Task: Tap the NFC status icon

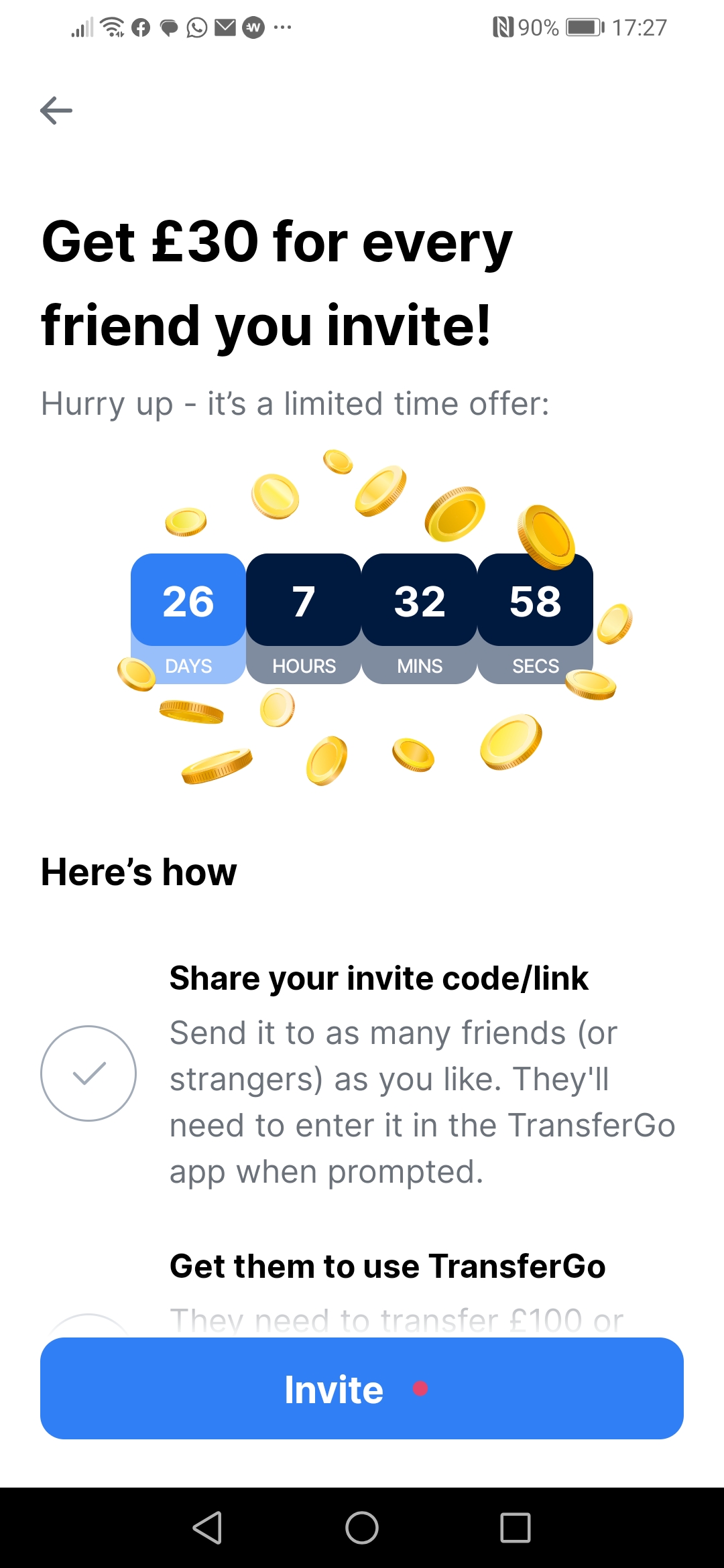Action: click(503, 27)
